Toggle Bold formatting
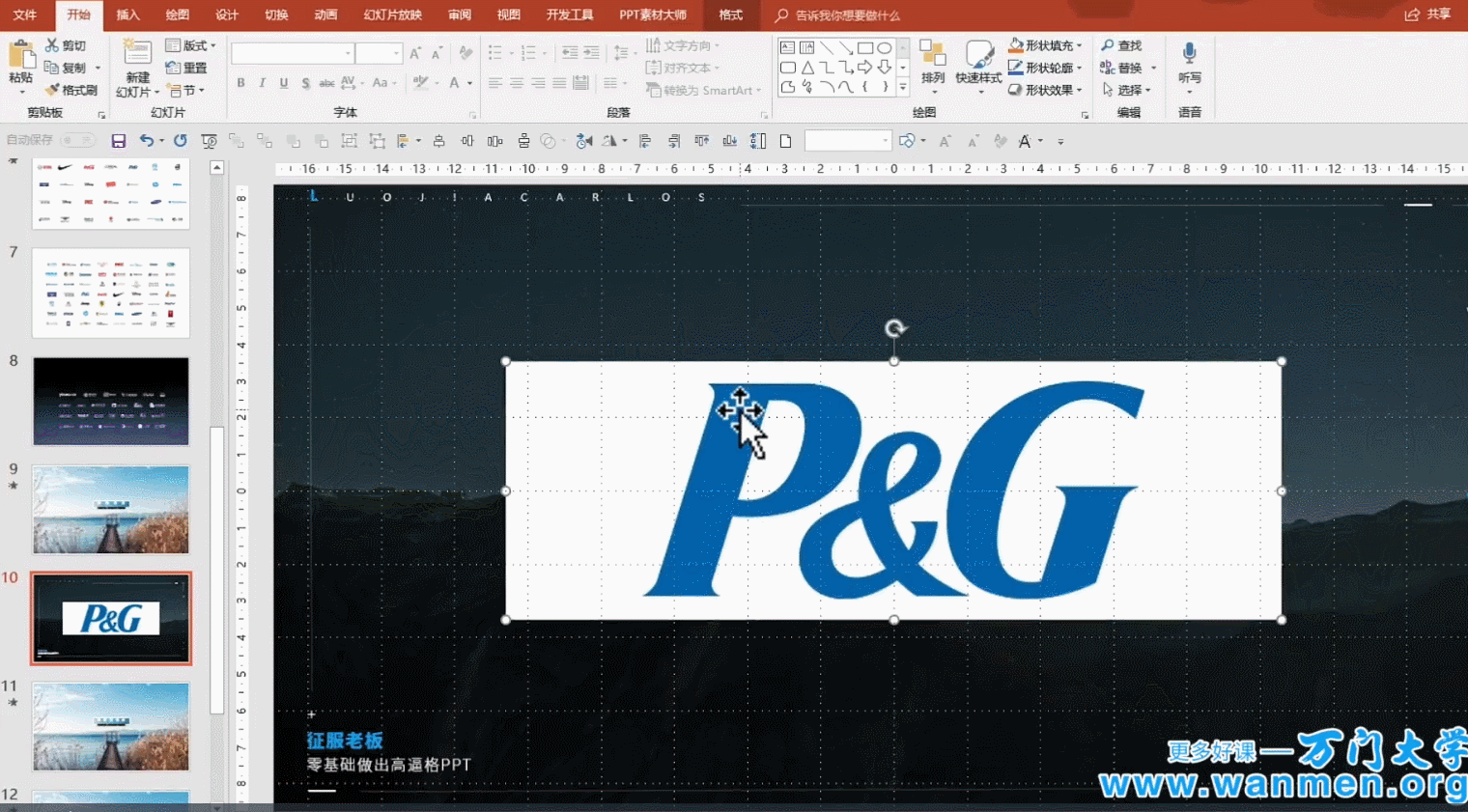The width and height of the screenshot is (1468, 812). (x=240, y=83)
